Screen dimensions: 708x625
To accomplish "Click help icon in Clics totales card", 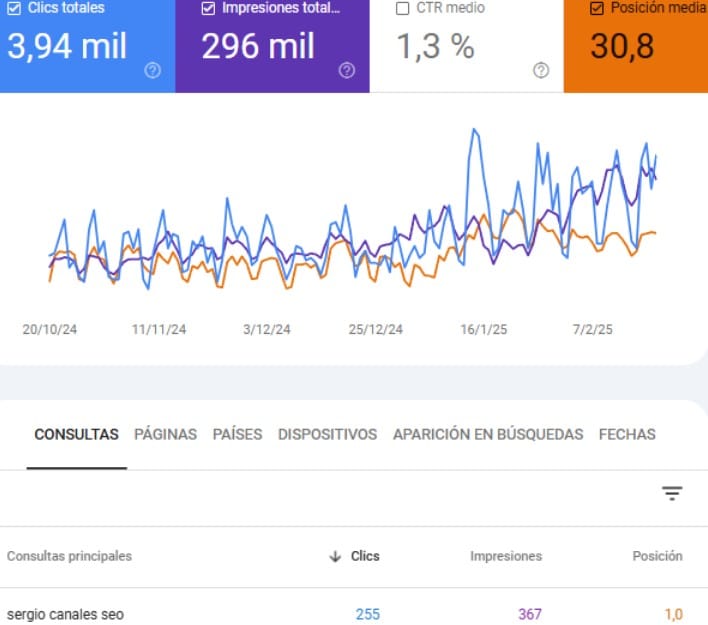I will coord(152,70).
